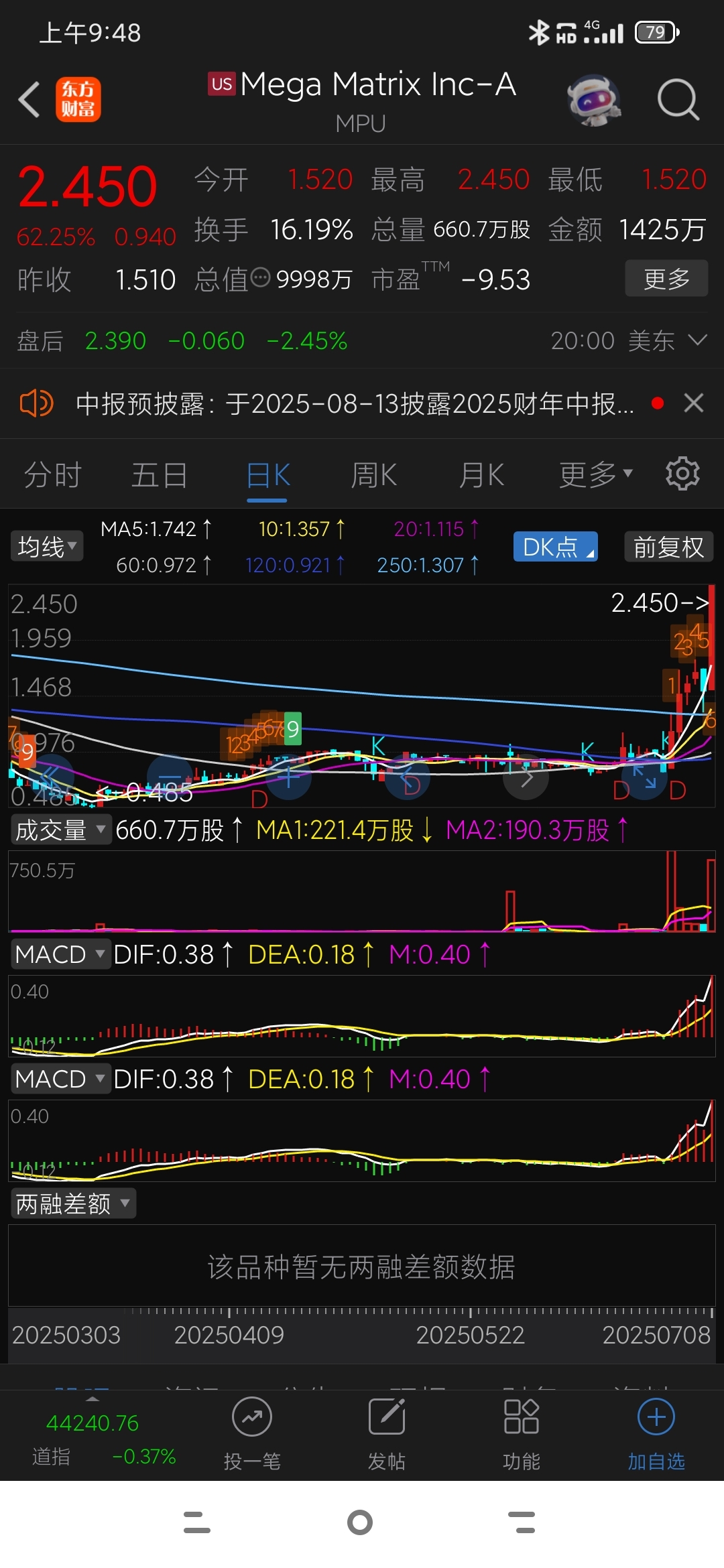Open the 均线 indicator dropdown
This screenshot has width=724, height=1568.
point(46,546)
